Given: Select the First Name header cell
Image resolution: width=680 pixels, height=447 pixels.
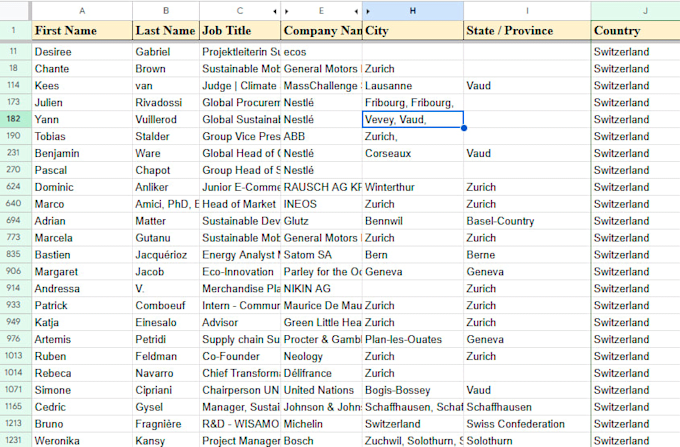Looking at the screenshot, I should [82, 30].
